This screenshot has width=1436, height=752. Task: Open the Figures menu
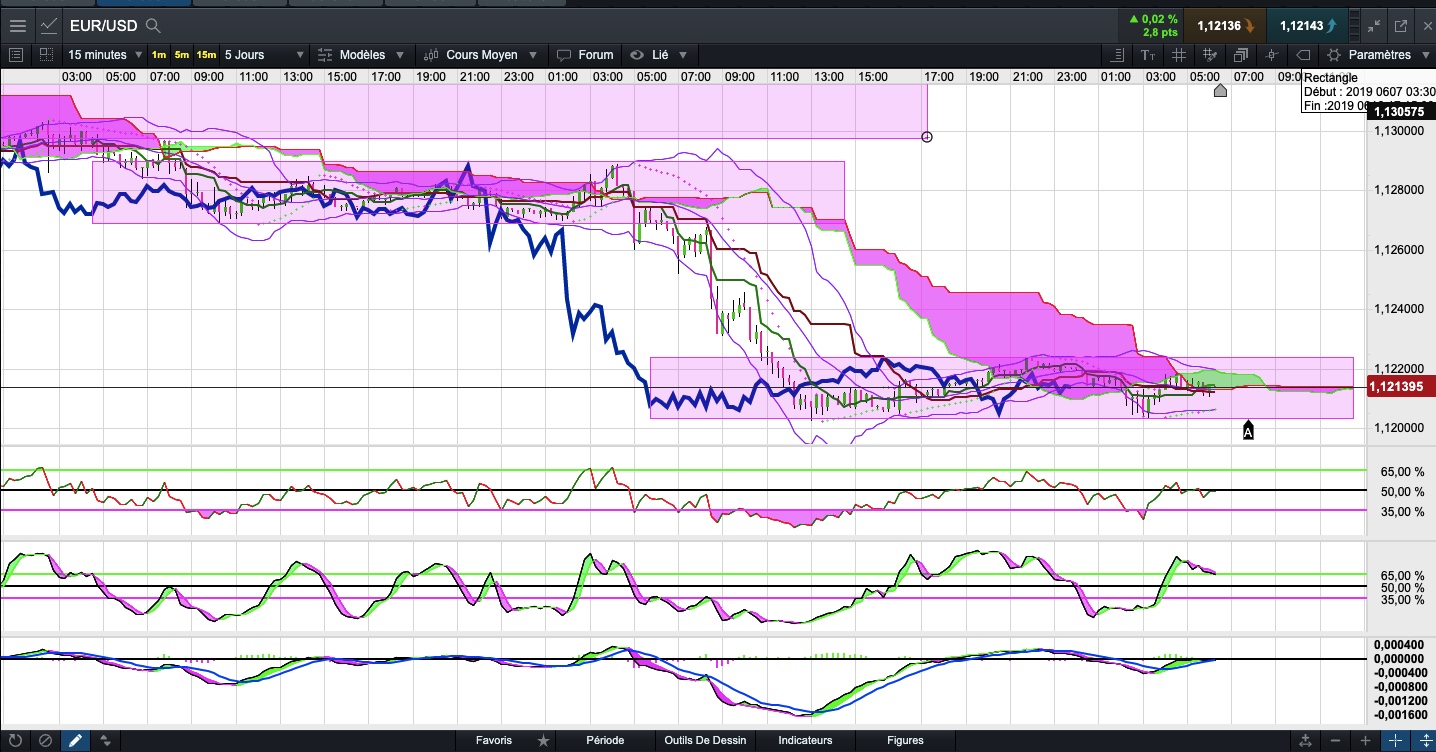point(905,741)
